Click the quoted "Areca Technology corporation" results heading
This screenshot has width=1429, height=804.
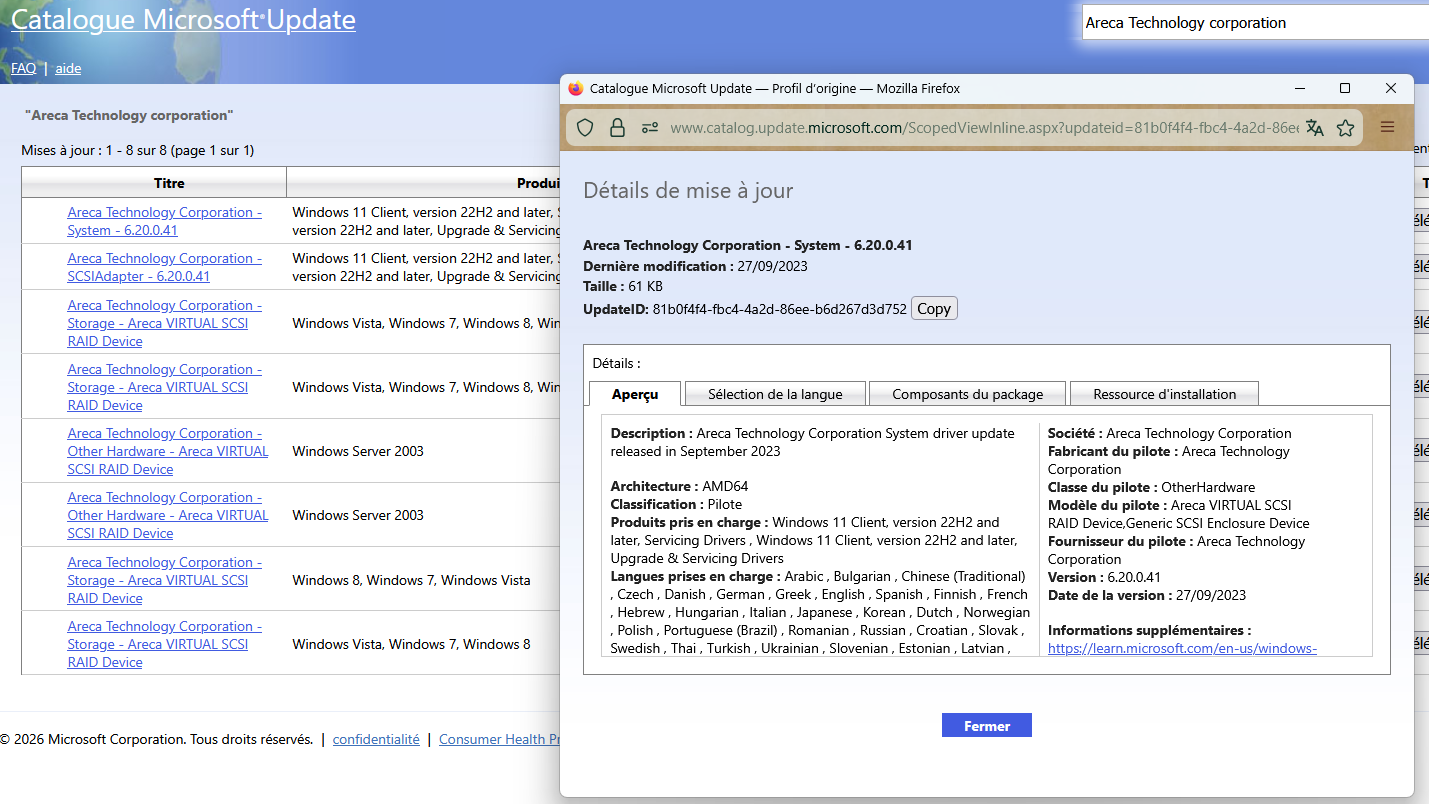click(129, 115)
